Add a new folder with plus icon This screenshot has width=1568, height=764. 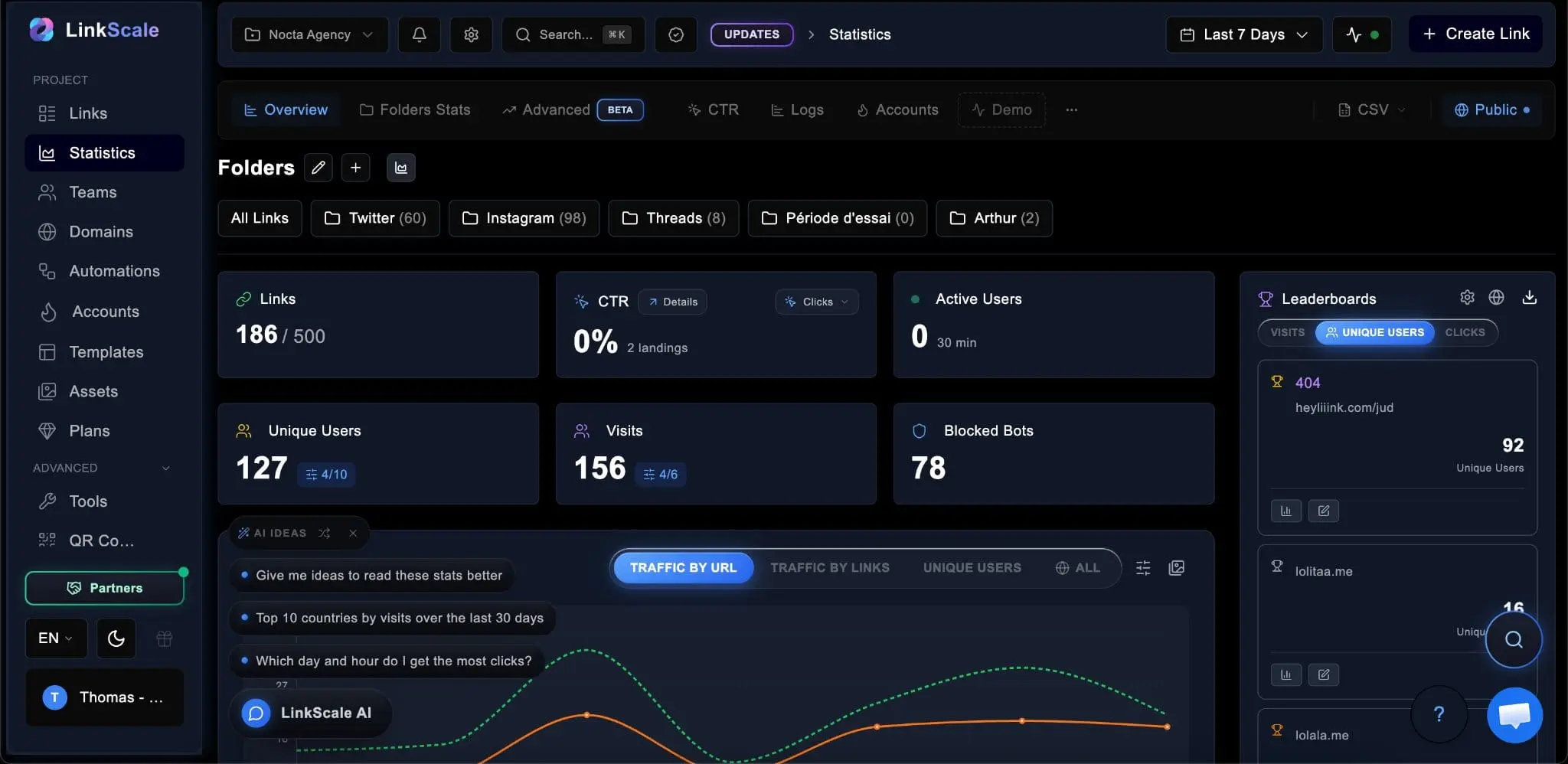tap(355, 168)
